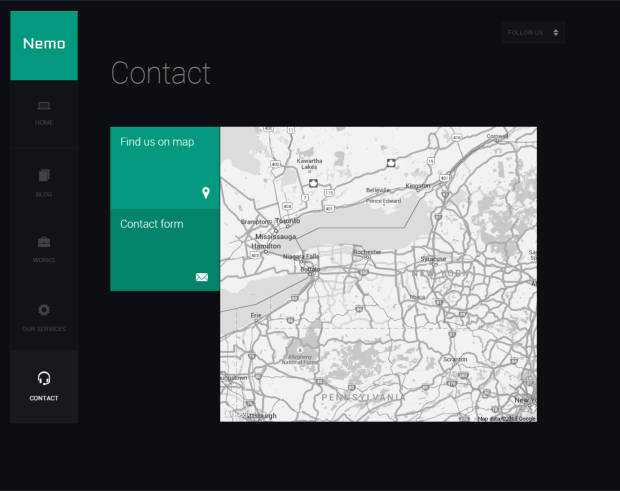620x491 pixels.
Task: Click Mississauga label on the map
Action: pos(276,236)
